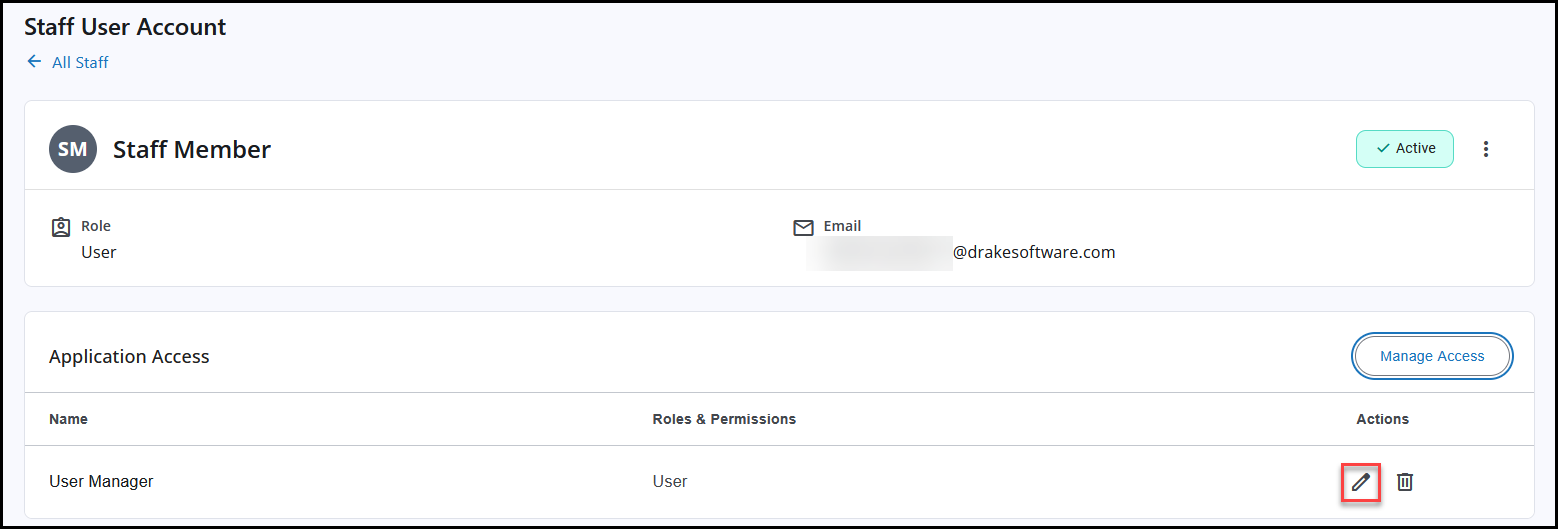Click the Email envelope icon
The width and height of the screenshot is (1558, 529).
point(803,228)
